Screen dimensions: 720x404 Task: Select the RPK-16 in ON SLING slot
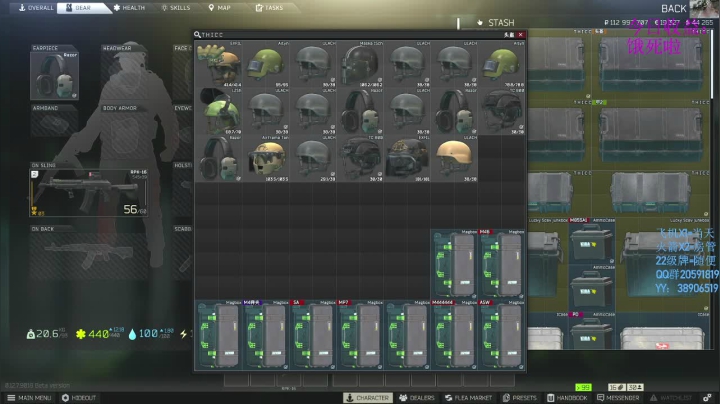tap(89, 193)
